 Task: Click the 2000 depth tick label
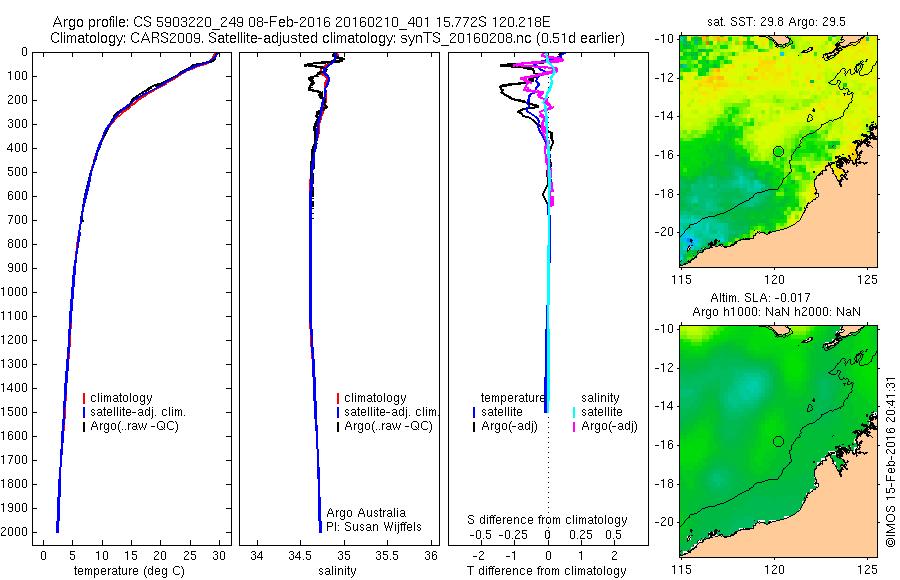[x=17, y=532]
